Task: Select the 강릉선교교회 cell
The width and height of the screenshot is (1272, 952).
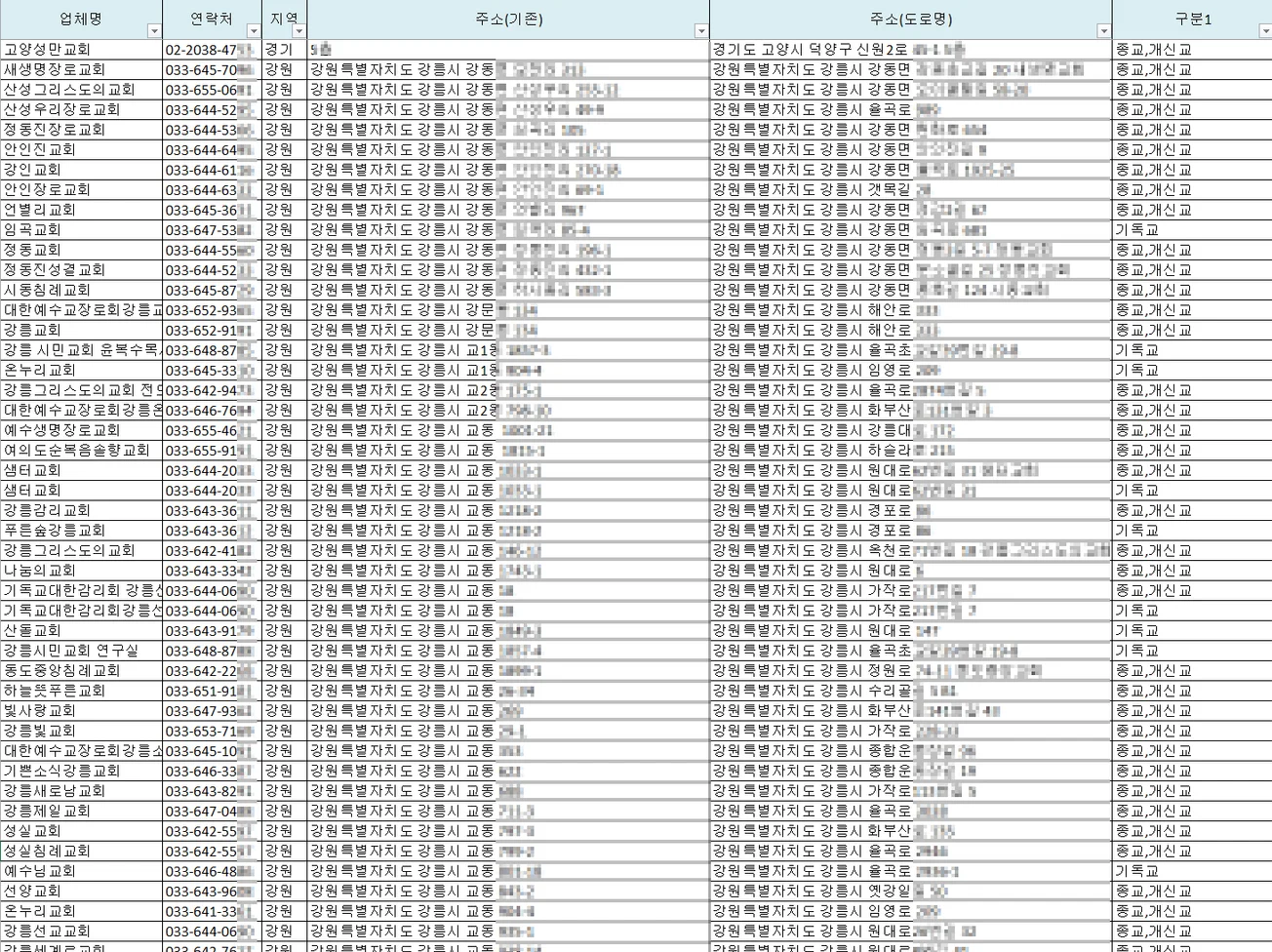Action: coord(81,931)
